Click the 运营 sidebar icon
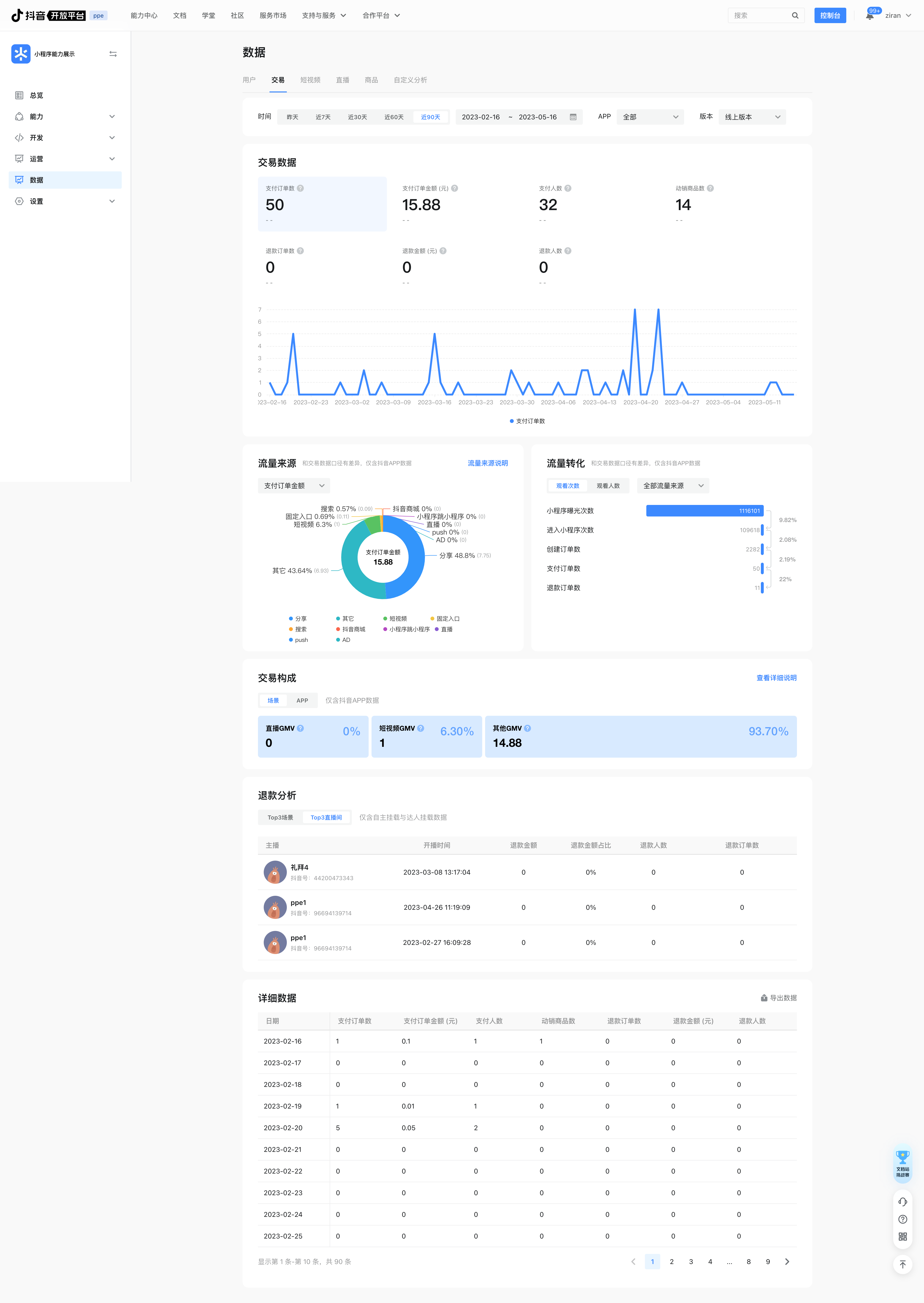 (x=19, y=159)
